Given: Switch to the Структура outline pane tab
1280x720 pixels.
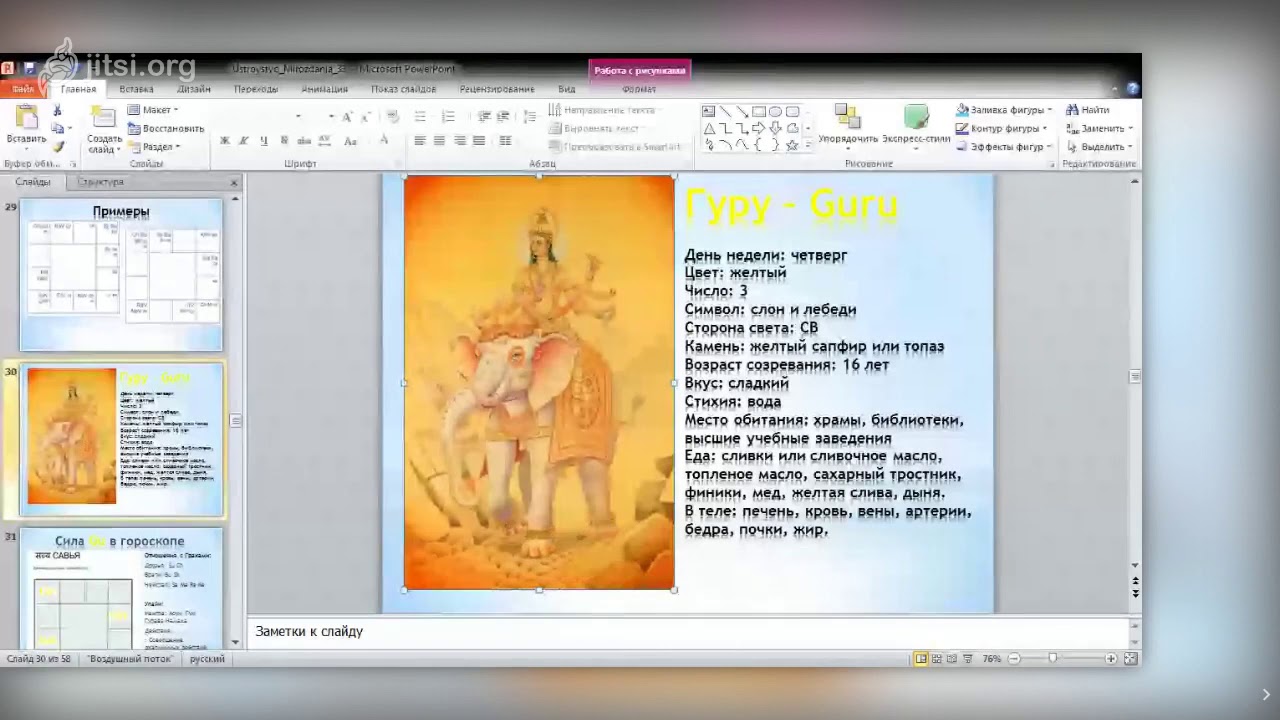Looking at the screenshot, I should point(101,182).
